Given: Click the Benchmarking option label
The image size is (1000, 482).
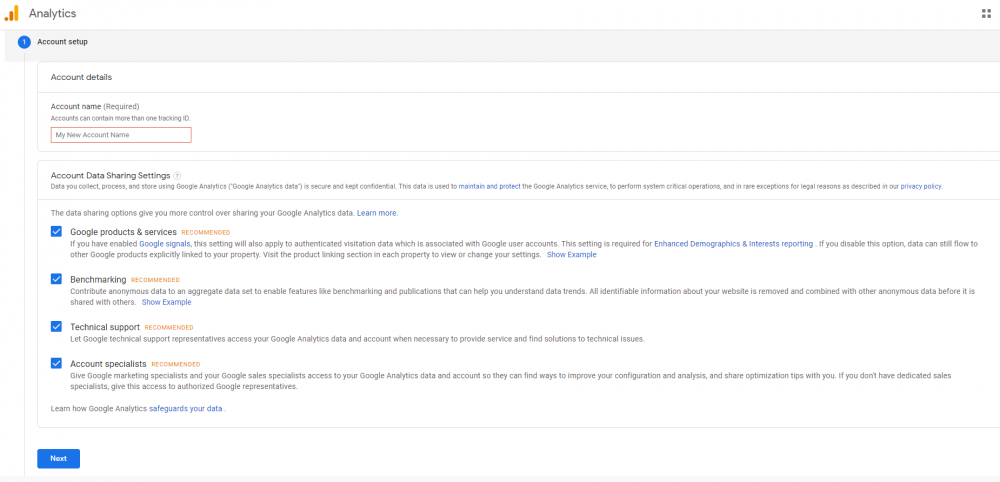Looking at the screenshot, I should point(98,280).
